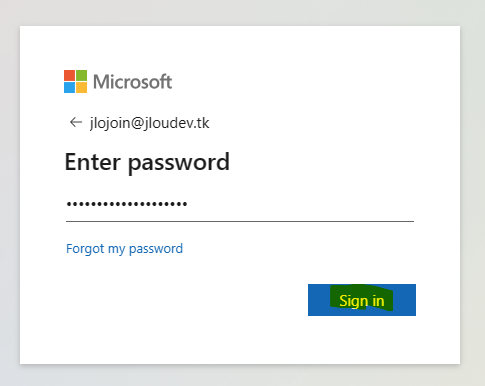
Task: Click the highlighted Sign in text
Action: (x=362, y=301)
